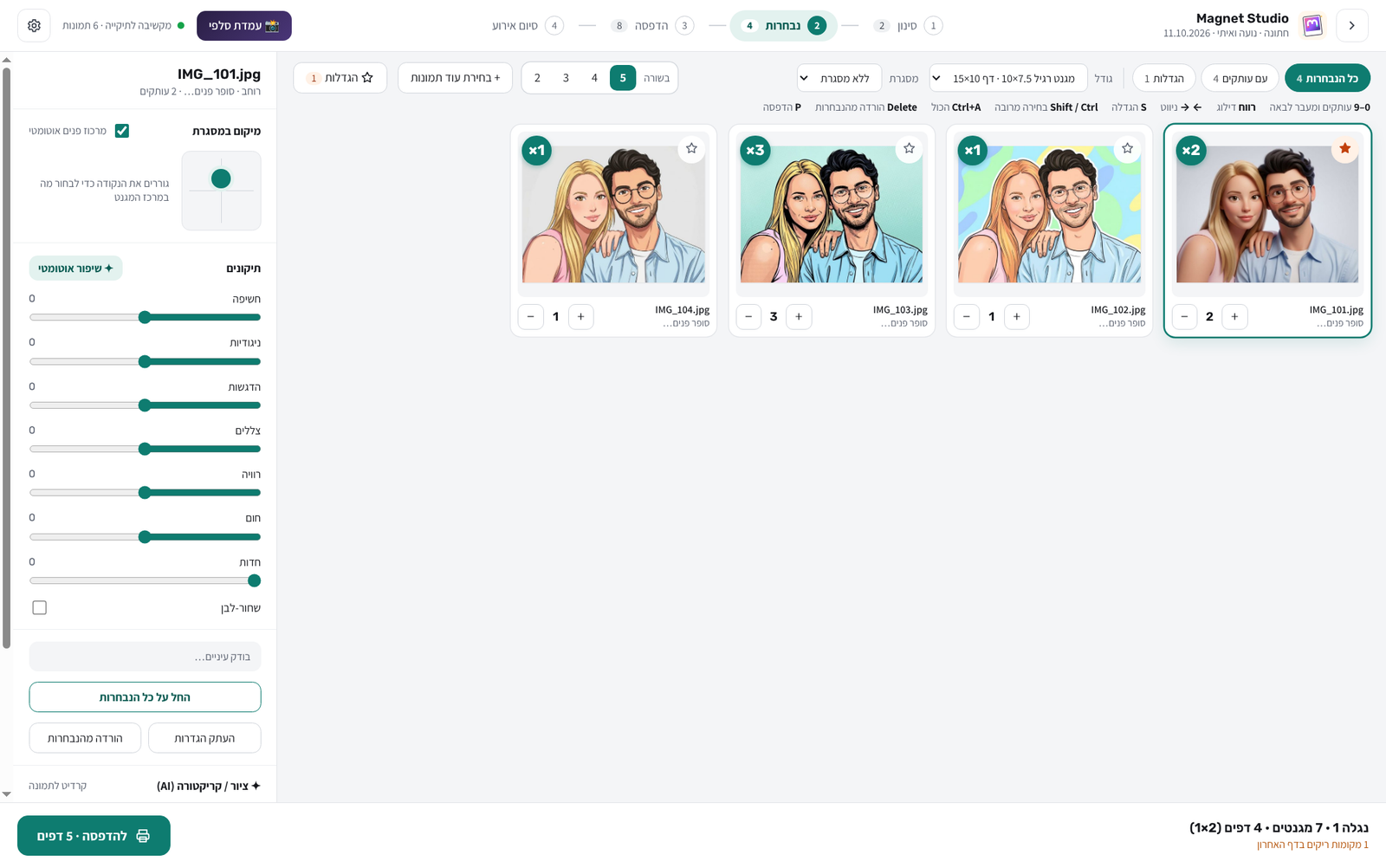This screenshot has height=868, width=1386.
Task: Decrease copies of IMG_104.jpg with minus
Action: [x=530, y=317]
